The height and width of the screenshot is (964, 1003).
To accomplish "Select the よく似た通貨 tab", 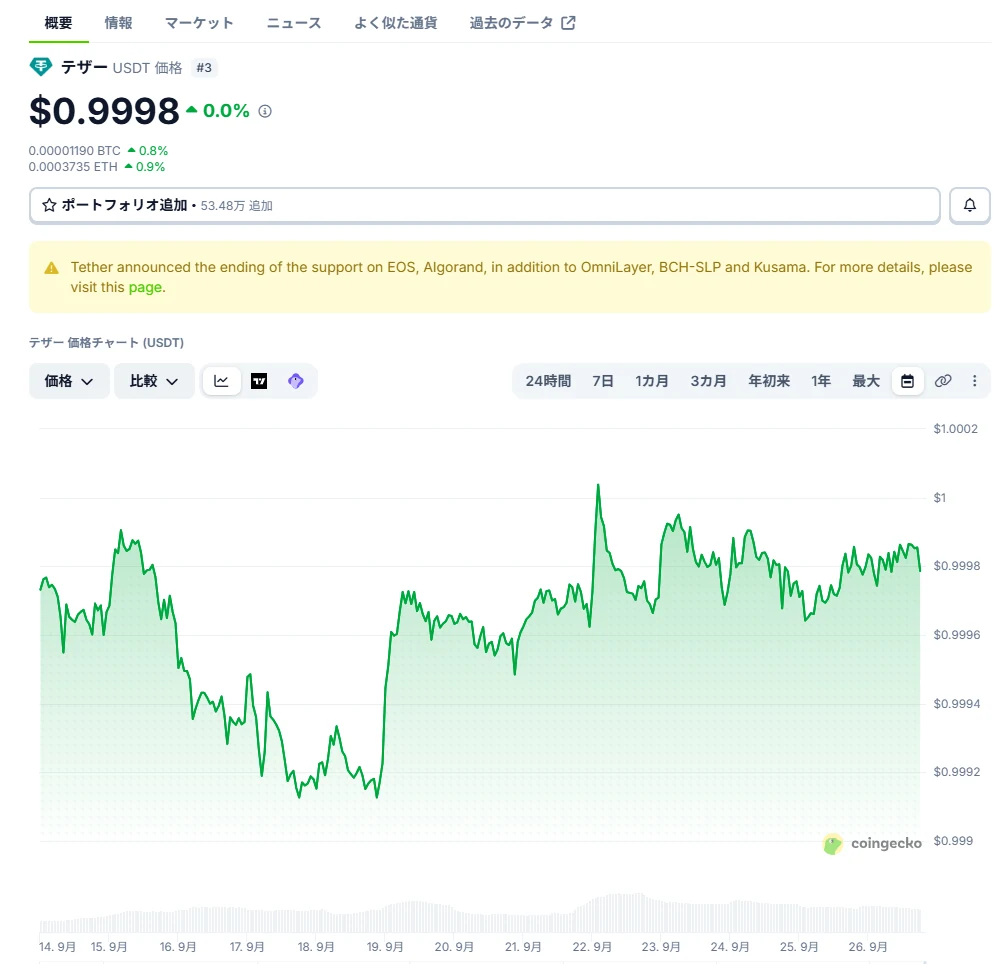I will (395, 23).
